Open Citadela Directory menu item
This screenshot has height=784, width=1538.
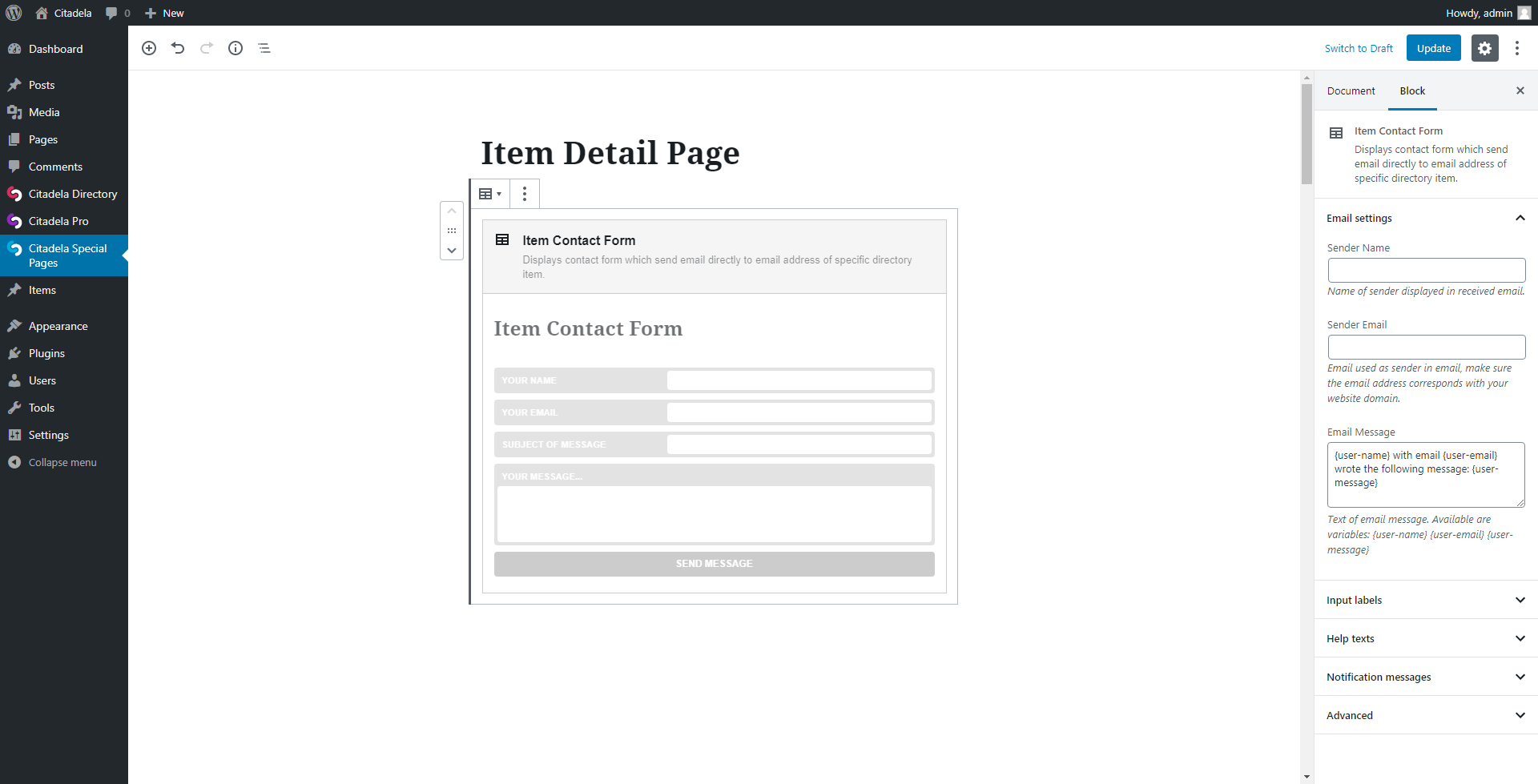pos(72,194)
